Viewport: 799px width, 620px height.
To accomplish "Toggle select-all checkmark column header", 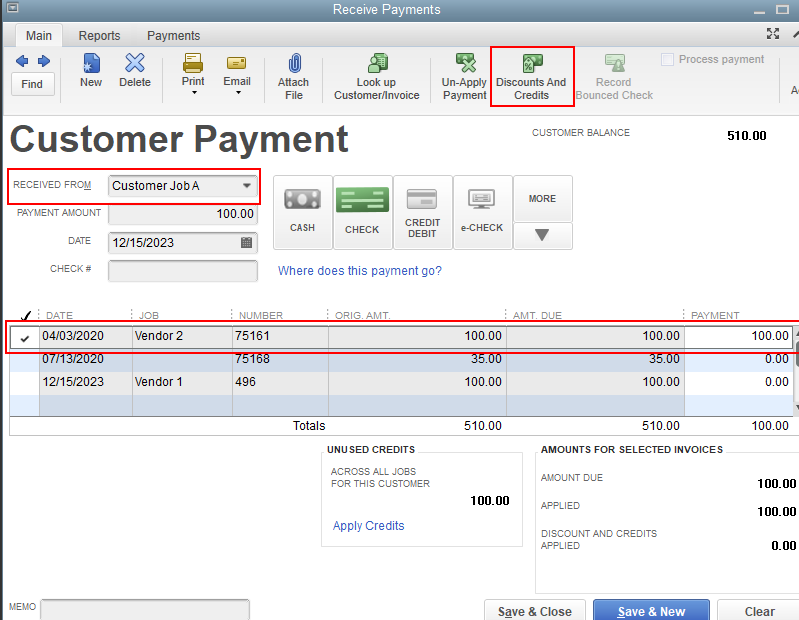I will 25,315.
